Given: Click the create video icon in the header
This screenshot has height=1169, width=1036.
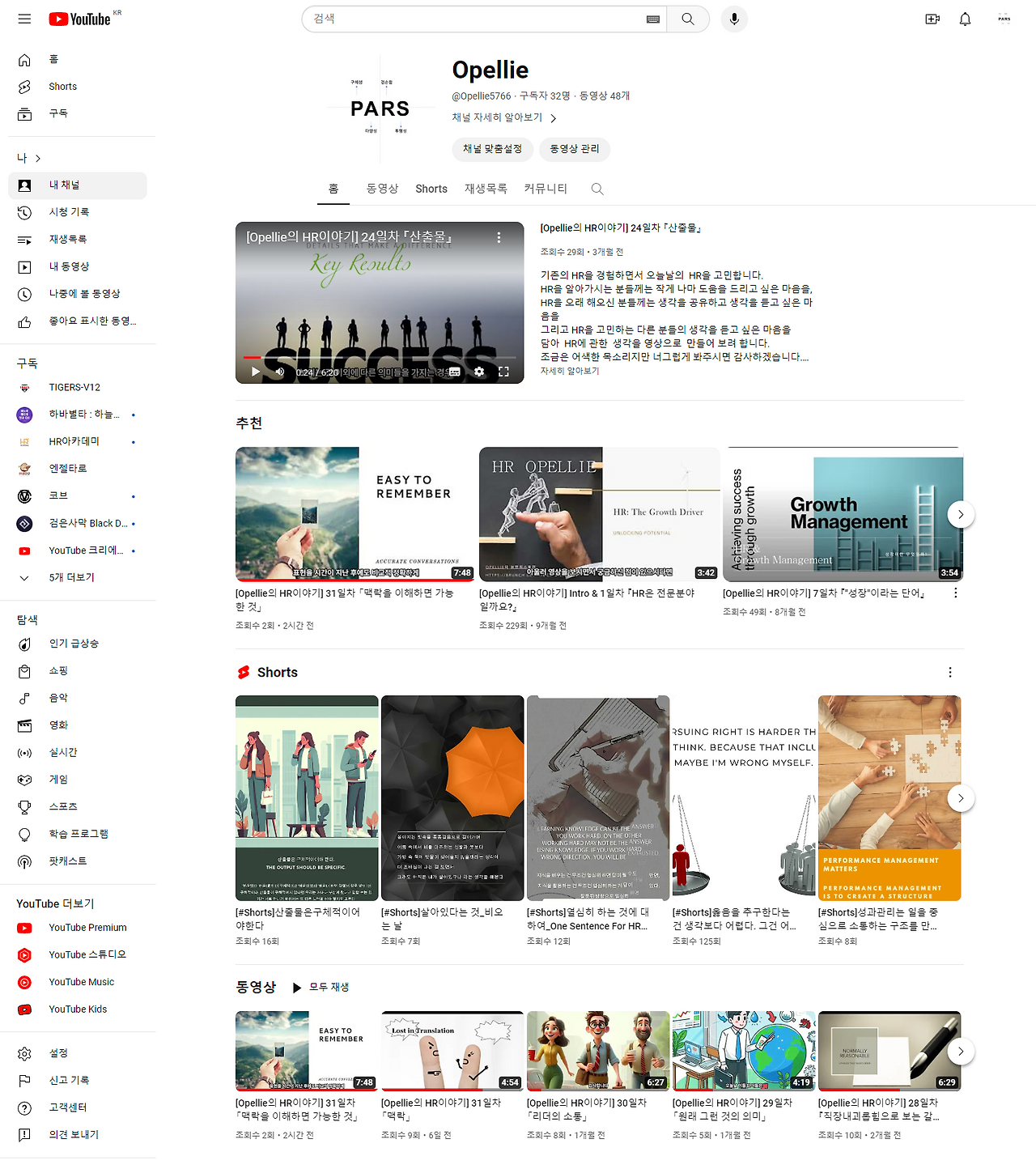Looking at the screenshot, I should pyautogui.click(x=932, y=19).
